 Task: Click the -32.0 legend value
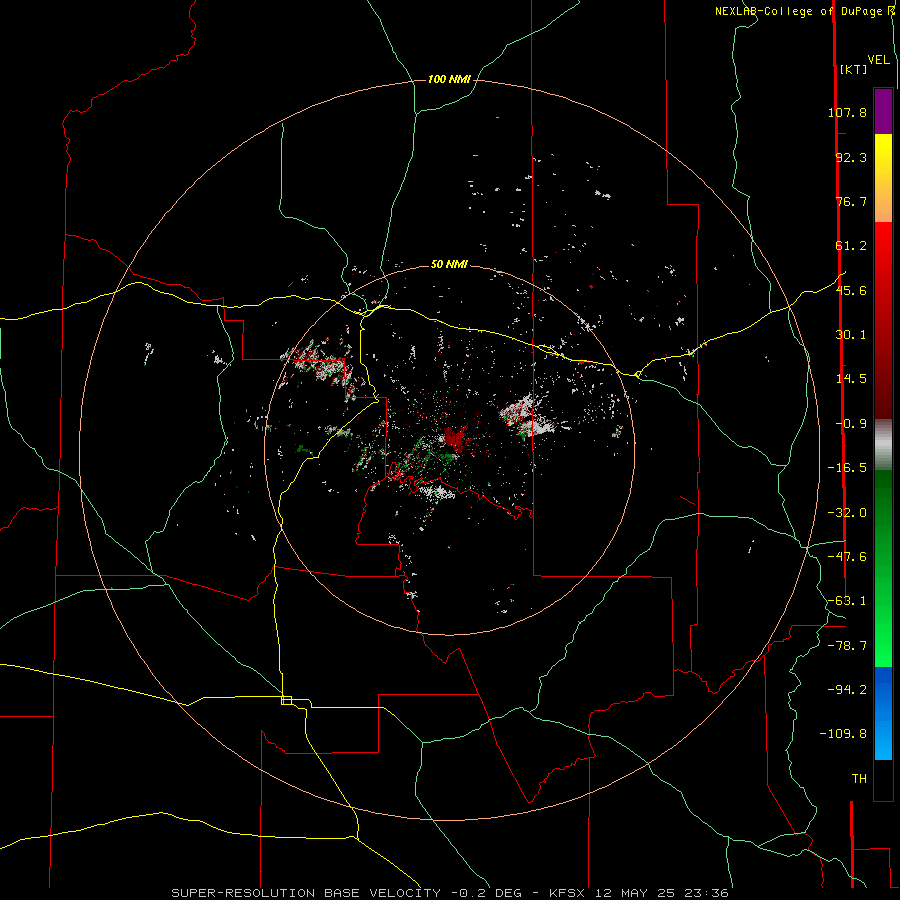pos(847,513)
